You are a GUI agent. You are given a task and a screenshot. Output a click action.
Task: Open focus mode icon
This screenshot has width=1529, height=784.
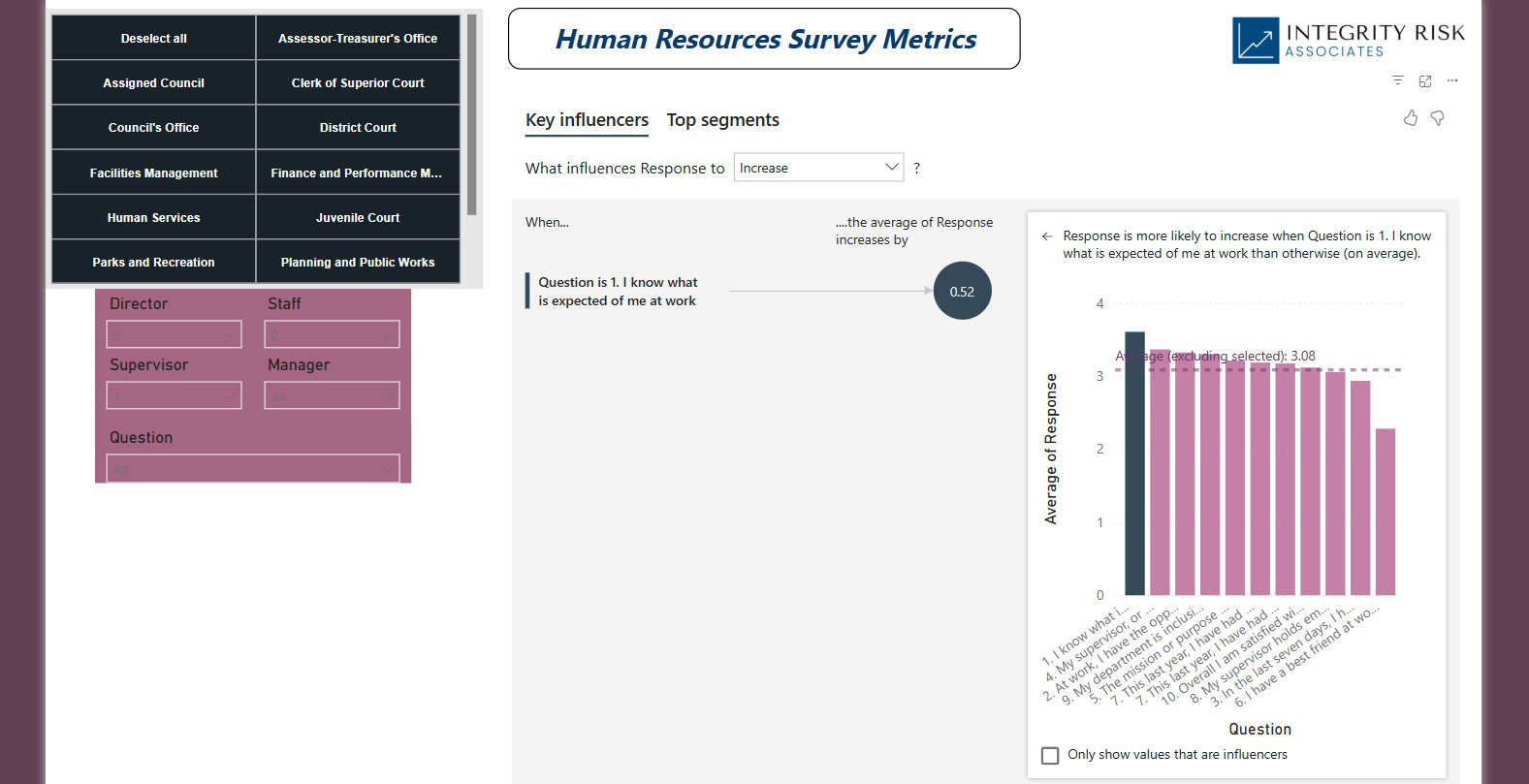point(1425,80)
